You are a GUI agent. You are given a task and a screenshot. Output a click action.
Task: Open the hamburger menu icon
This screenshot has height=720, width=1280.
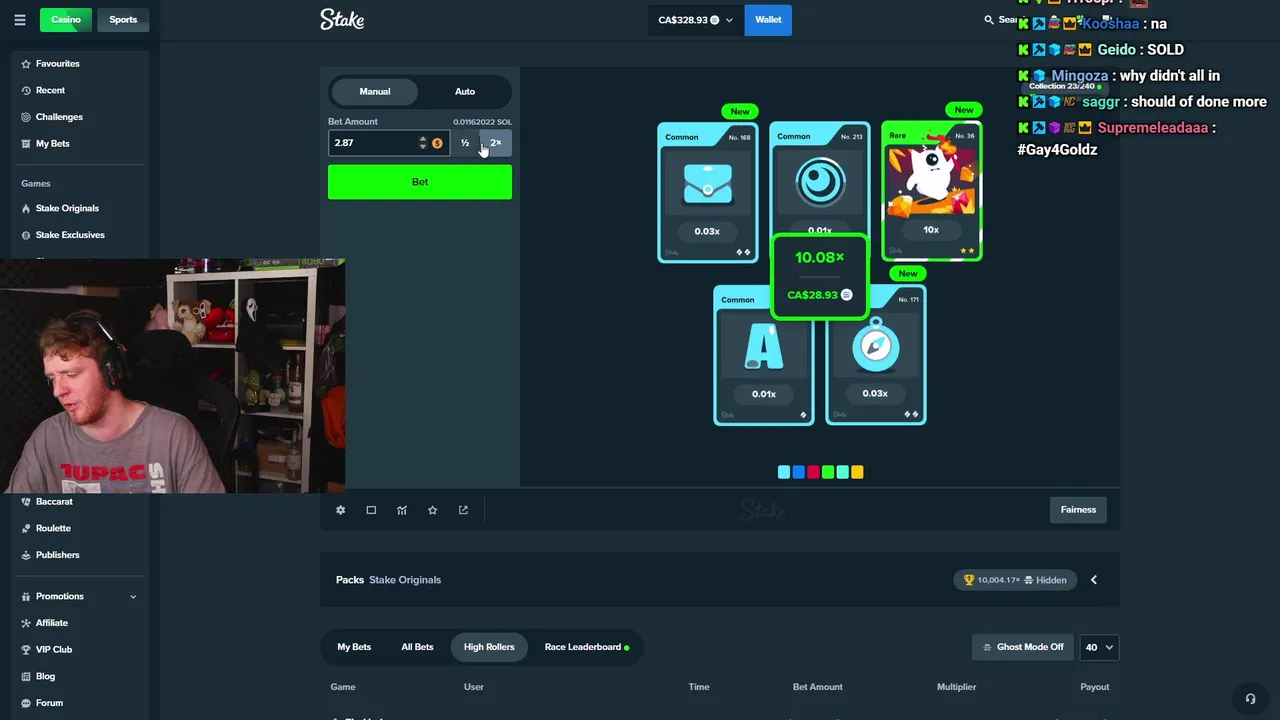click(x=20, y=20)
